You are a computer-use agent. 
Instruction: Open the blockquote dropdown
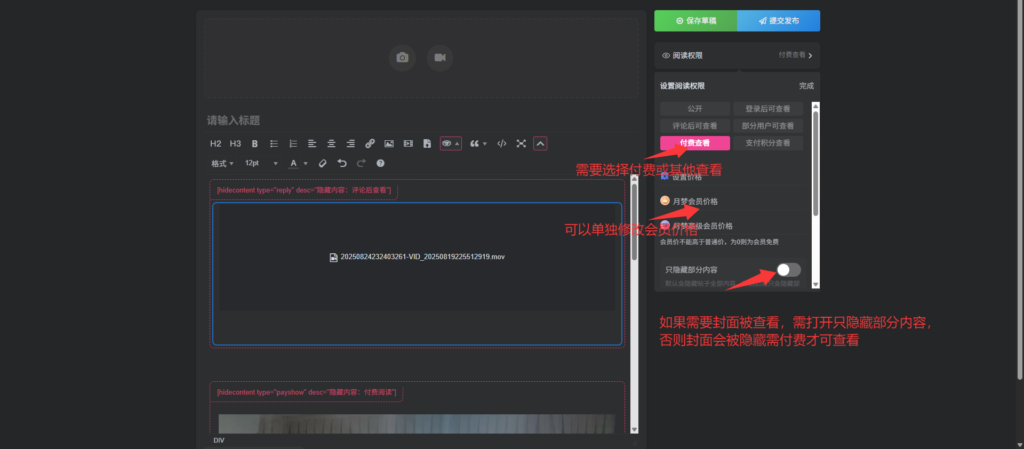coord(478,144)
